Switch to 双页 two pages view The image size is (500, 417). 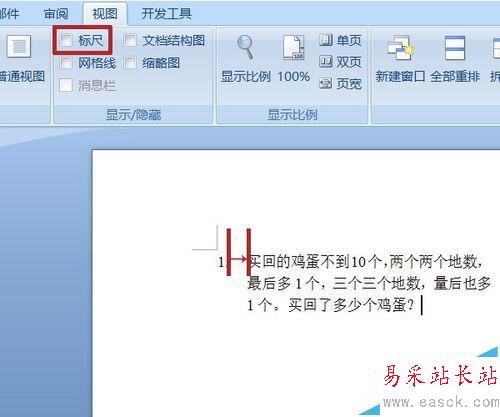tap(340, 62)
